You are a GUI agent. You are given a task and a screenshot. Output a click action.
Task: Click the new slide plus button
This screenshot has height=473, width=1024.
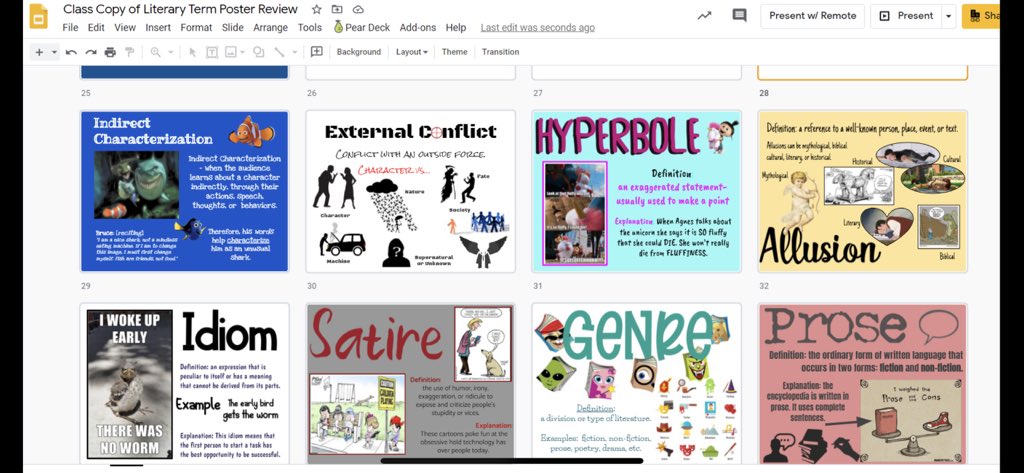pos(39,52)
